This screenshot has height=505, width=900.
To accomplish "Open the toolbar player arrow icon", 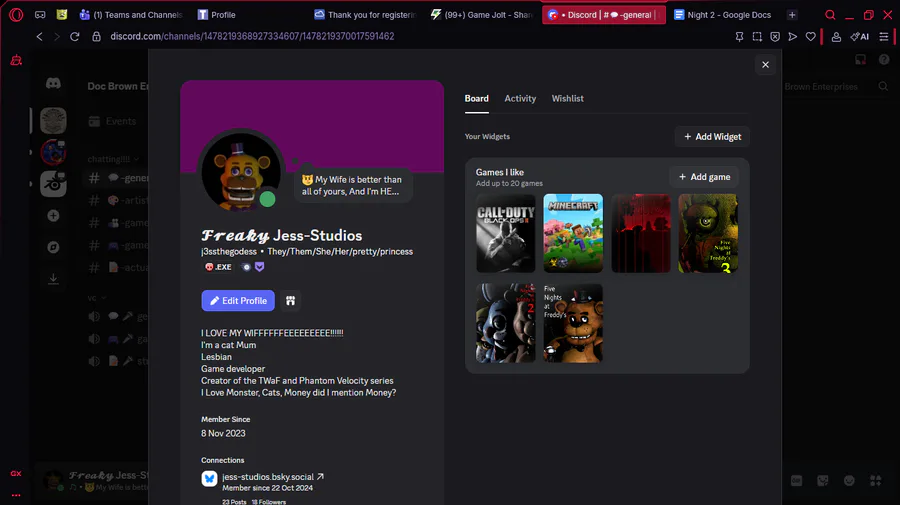I will [793, 37].
